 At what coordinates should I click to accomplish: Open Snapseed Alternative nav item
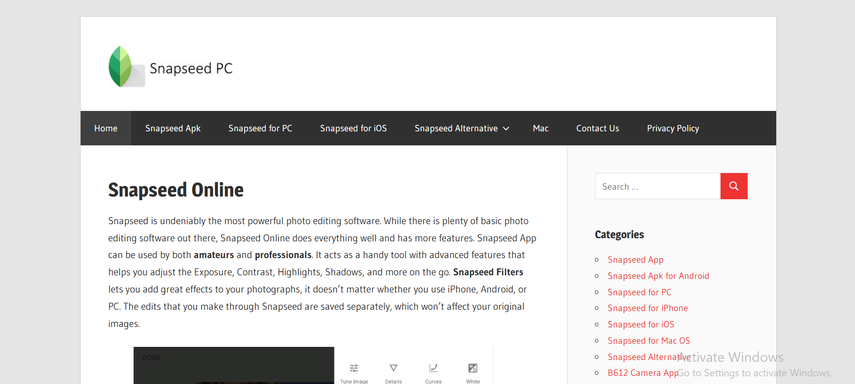[x=456, y=128]
